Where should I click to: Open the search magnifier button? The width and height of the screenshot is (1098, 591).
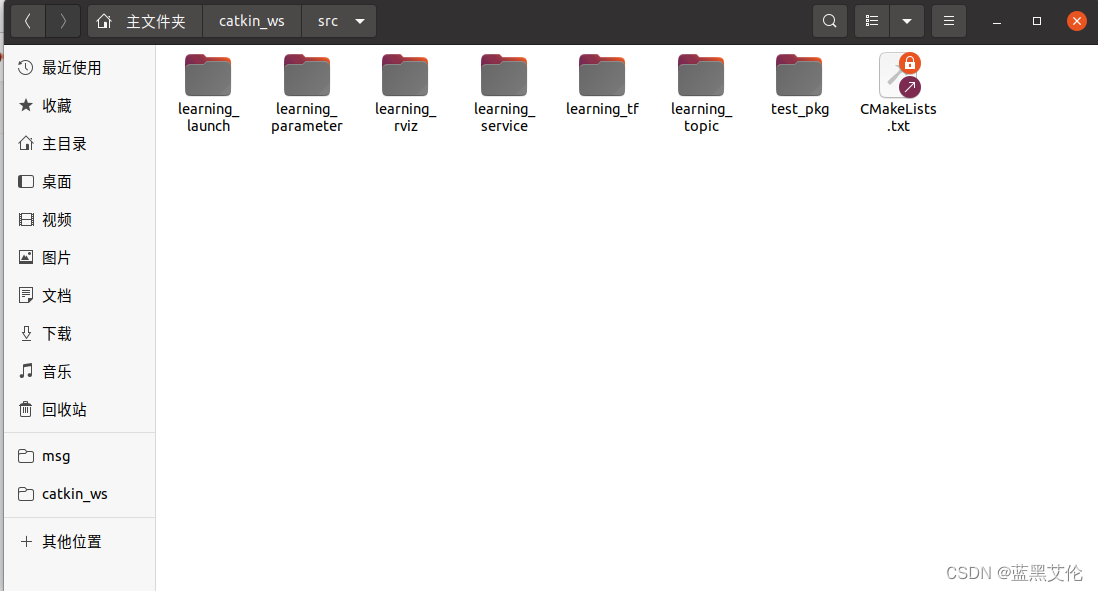click(830, 21)
